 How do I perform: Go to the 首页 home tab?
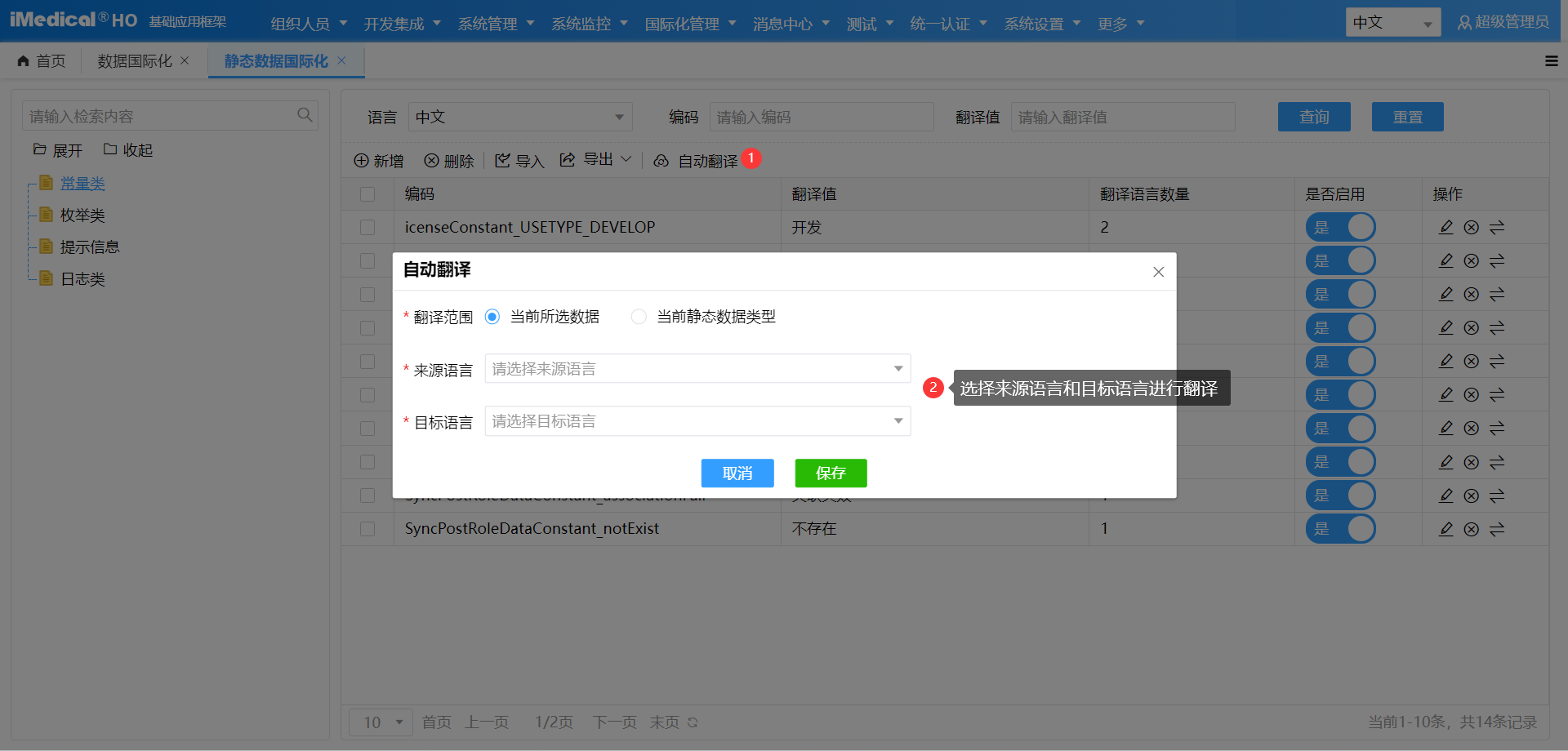42,61
